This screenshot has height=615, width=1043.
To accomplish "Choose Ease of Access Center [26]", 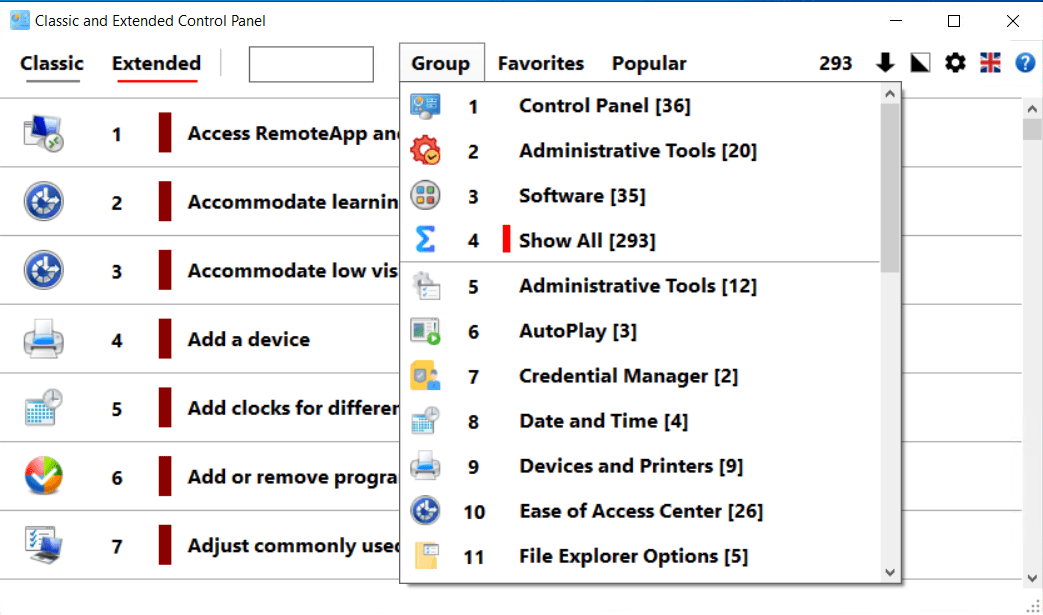I will click(640, 511).
